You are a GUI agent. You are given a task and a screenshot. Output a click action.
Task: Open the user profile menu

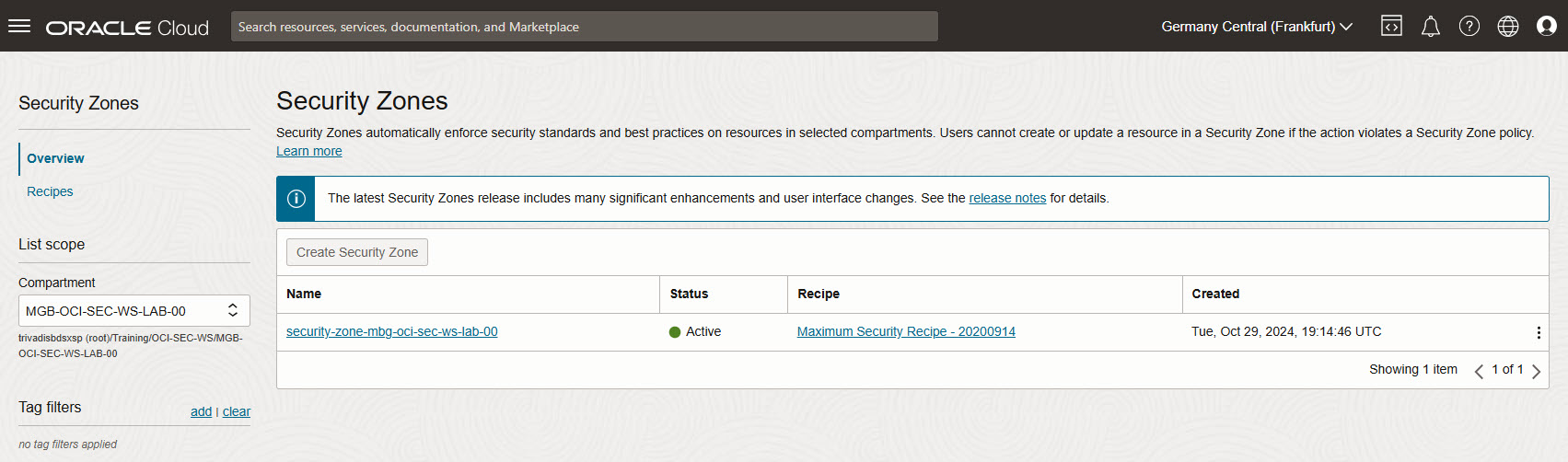[1547, 27]
